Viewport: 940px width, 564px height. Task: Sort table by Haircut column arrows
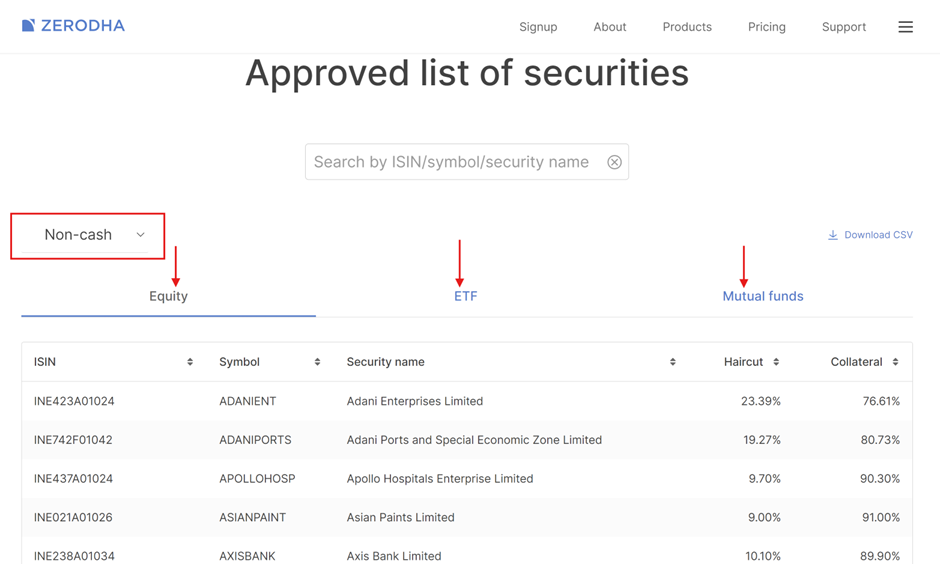tap(776, 362)
